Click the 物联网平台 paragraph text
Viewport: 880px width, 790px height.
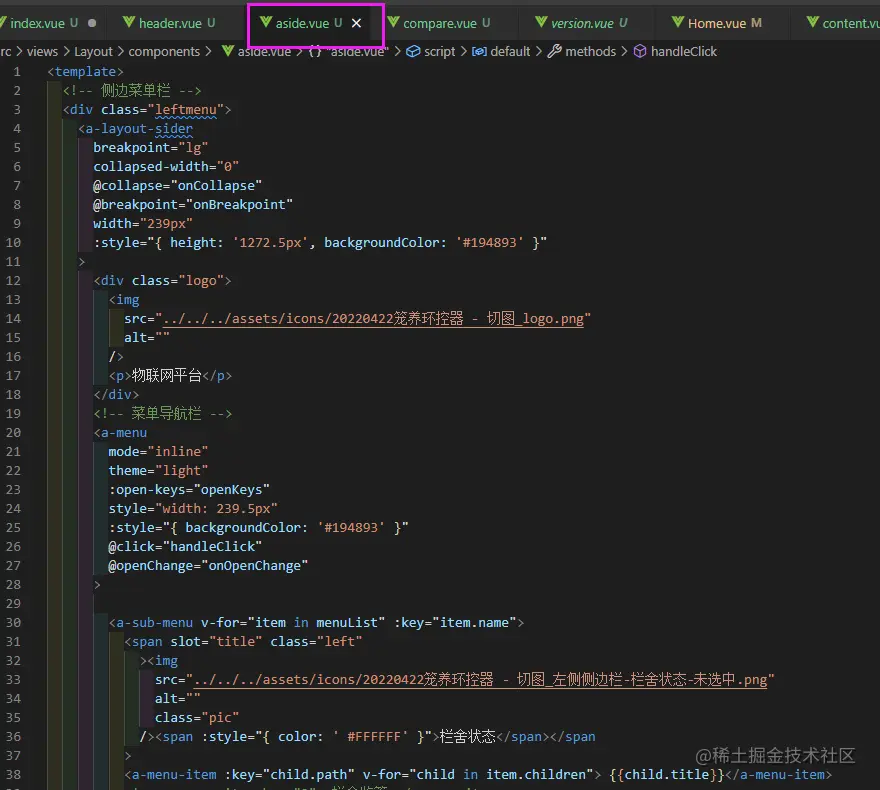pyautogui.click(x=167, y=375)
